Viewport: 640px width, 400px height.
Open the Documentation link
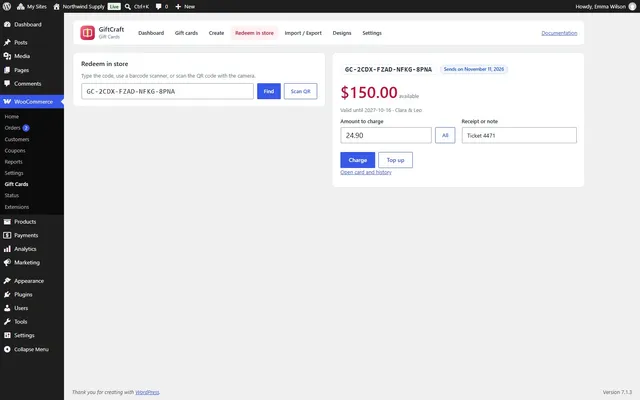559,33
